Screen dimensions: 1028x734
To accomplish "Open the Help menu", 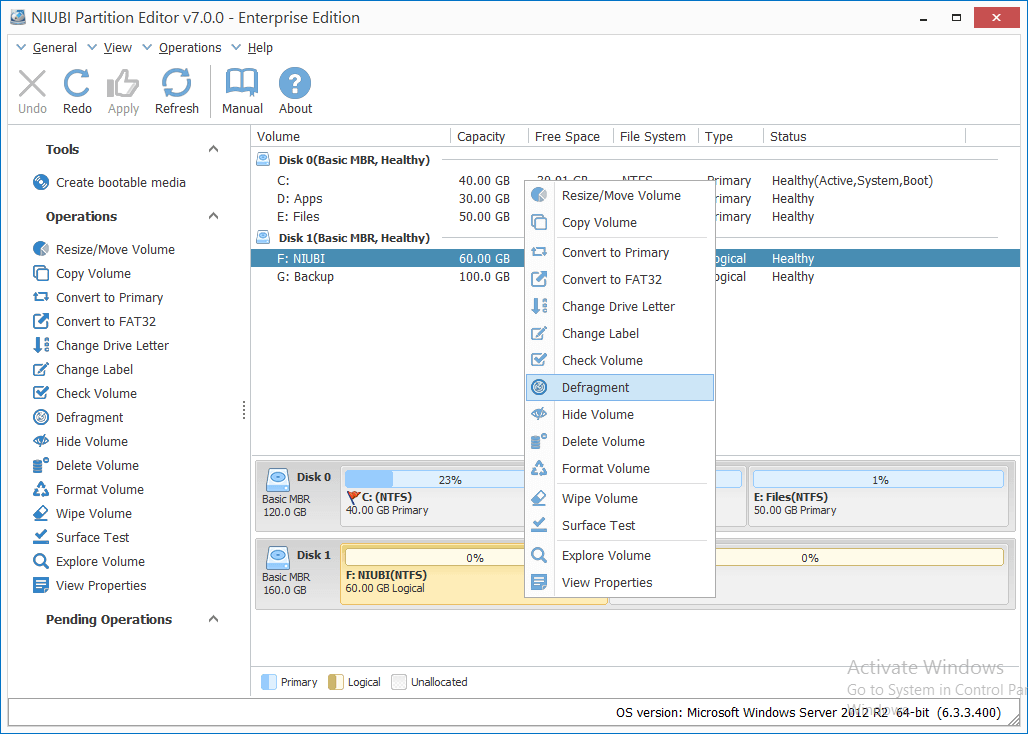I will [260, 47].
